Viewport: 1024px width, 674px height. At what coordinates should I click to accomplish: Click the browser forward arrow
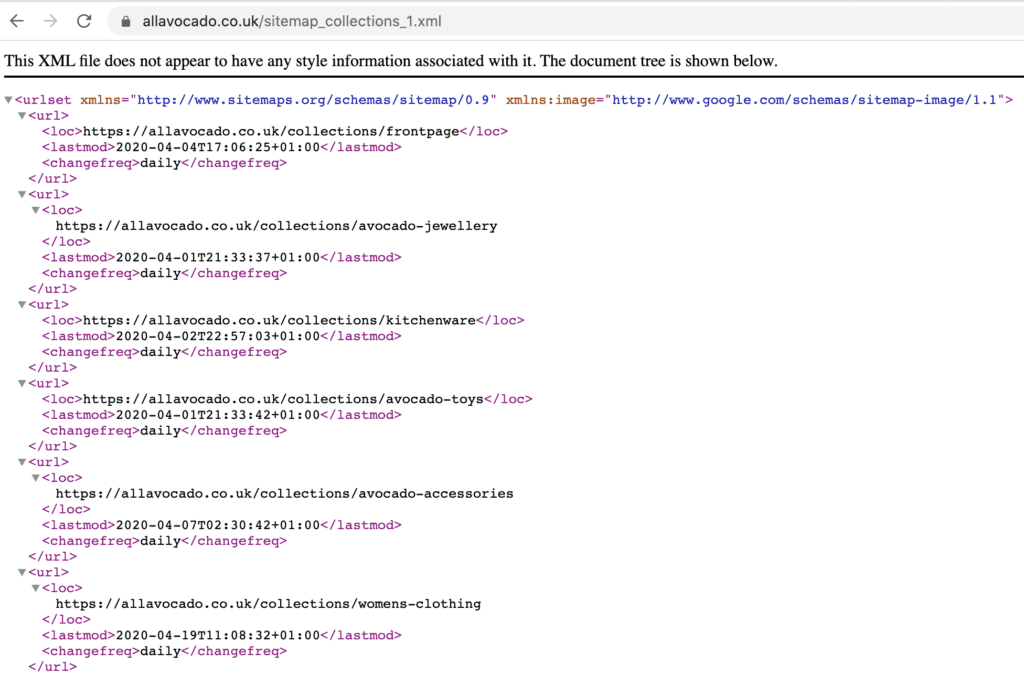50,20
